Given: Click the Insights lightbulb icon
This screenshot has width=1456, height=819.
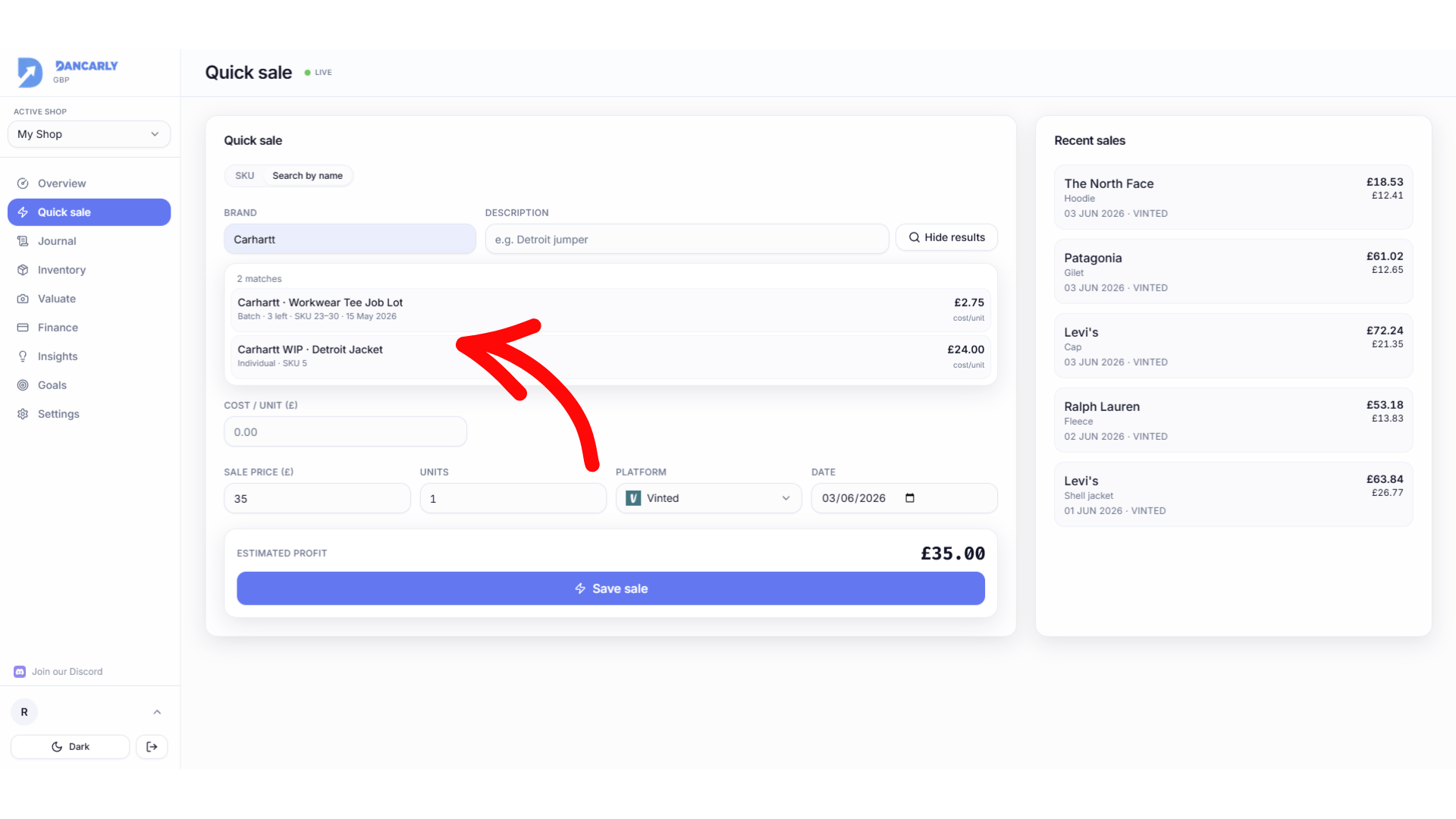Looking at the screenshot, I should click(x=23, y=356).
